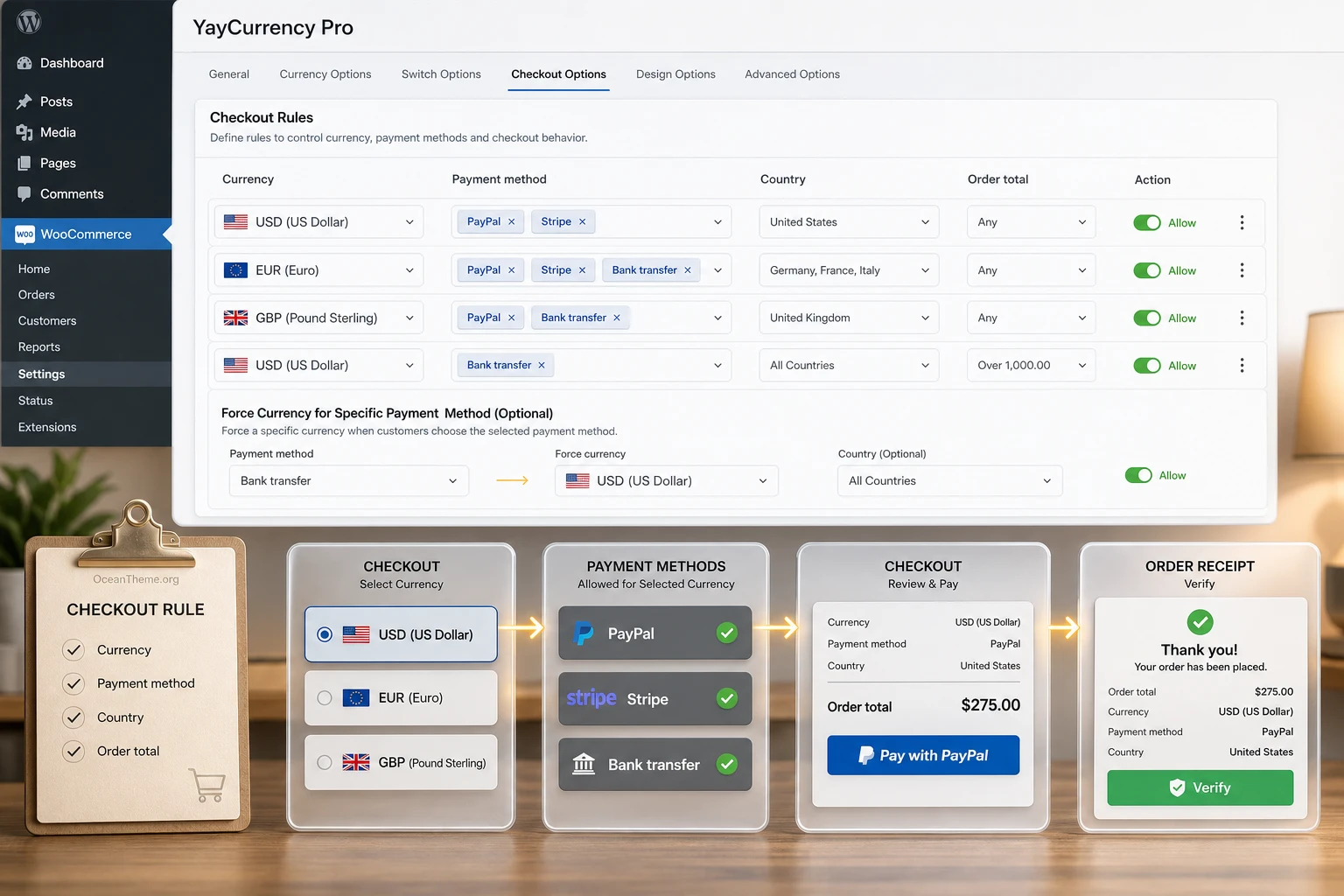The height and width of the screenshot is (896, 1344).
Task: Click the shield icon on Verify button
Action: [x=1178, y=787]
